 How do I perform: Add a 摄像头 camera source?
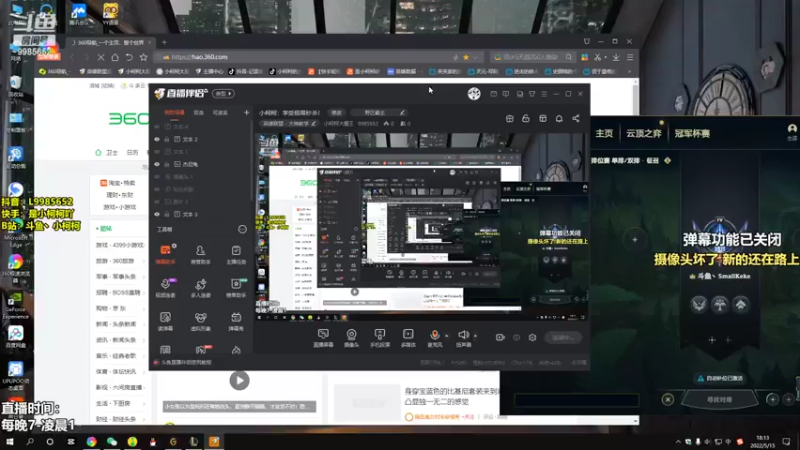pos(352,337)
